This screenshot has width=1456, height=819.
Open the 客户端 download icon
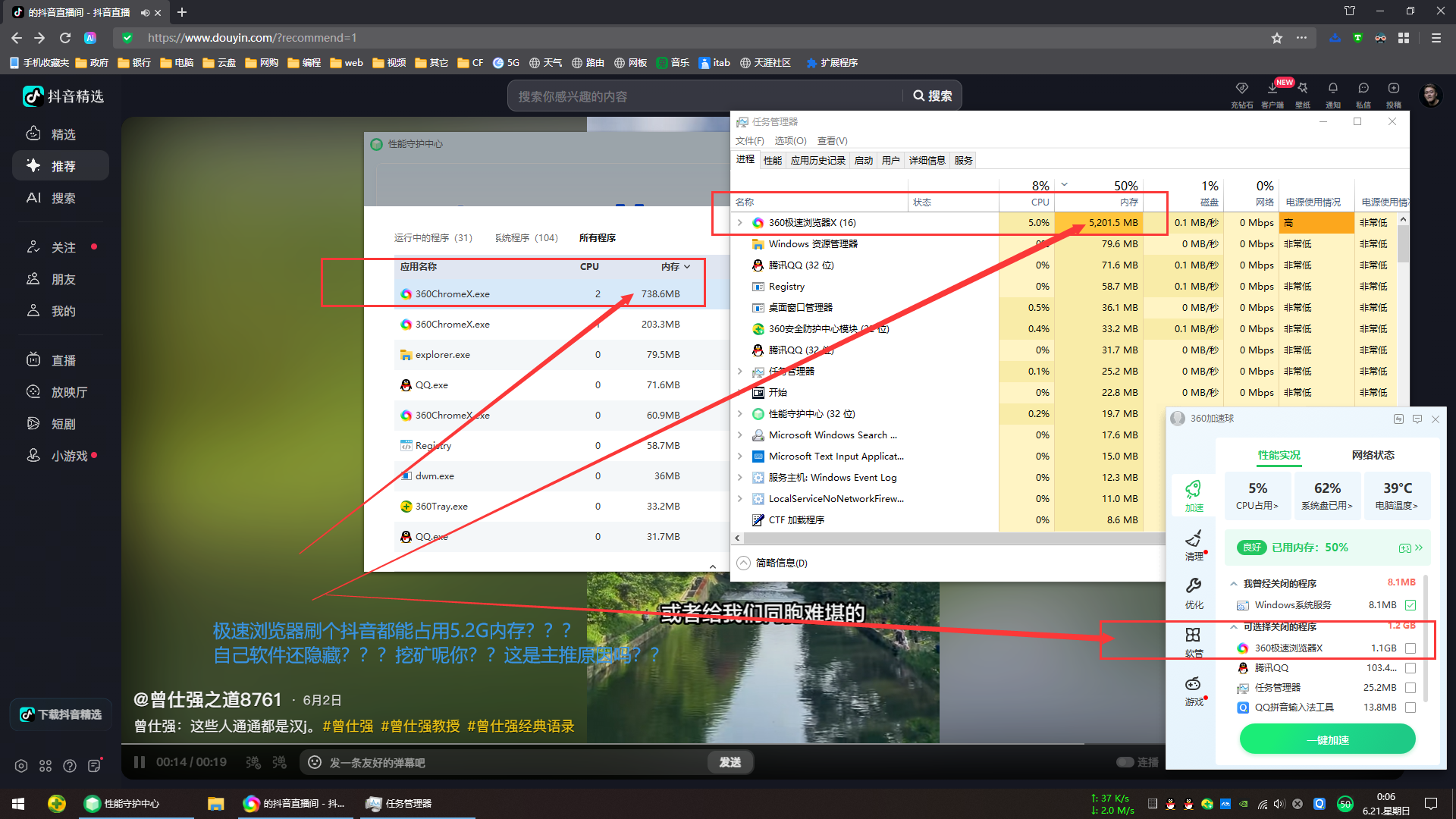click(x=1272, y=89)
